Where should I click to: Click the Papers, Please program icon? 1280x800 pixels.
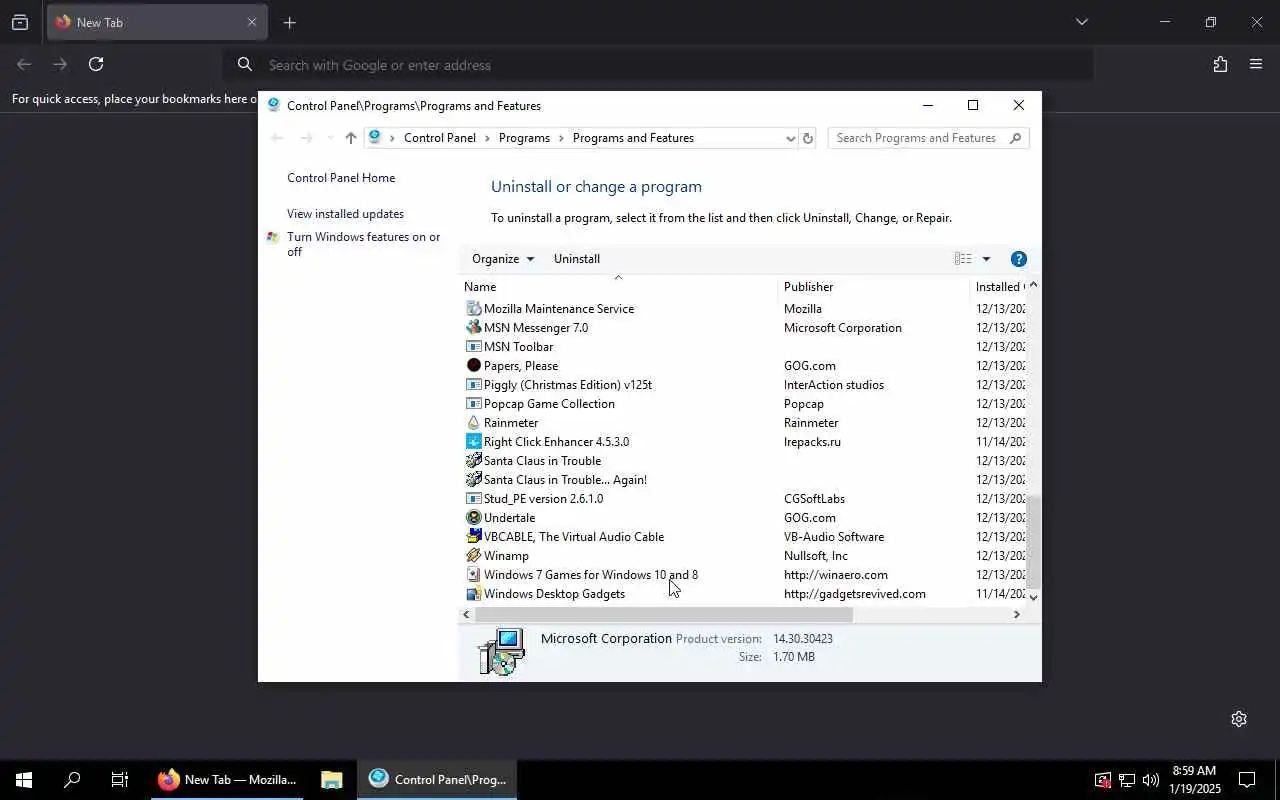click(474, 365)
